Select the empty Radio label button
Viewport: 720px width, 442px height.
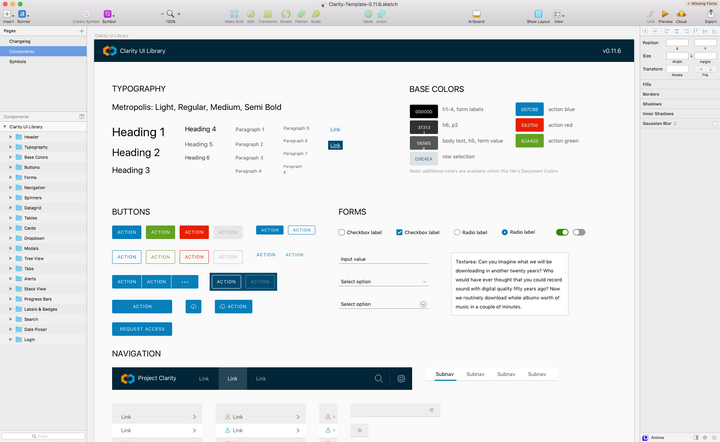pos(457,232)
